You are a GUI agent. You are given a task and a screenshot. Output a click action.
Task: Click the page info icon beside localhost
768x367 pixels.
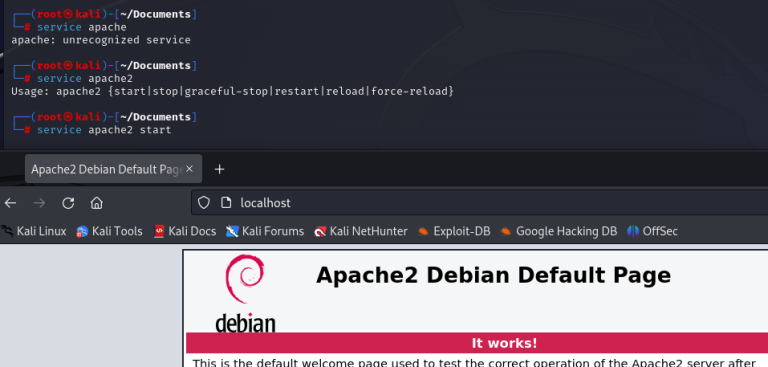click(x=226, y=203)
